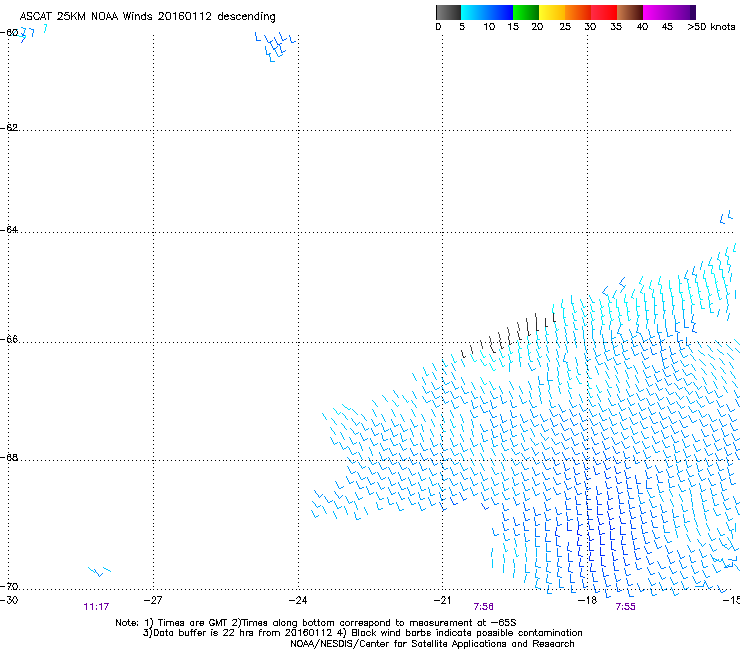Screen dimensions: 740x650
Task: Click the NOAA/NESDIS credit line
Action: (x=432, y=644)
